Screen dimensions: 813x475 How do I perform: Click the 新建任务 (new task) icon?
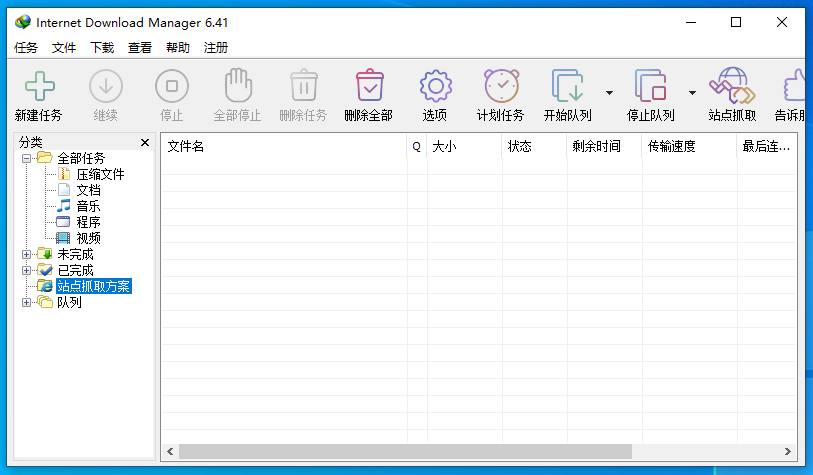tap(39, 87)
